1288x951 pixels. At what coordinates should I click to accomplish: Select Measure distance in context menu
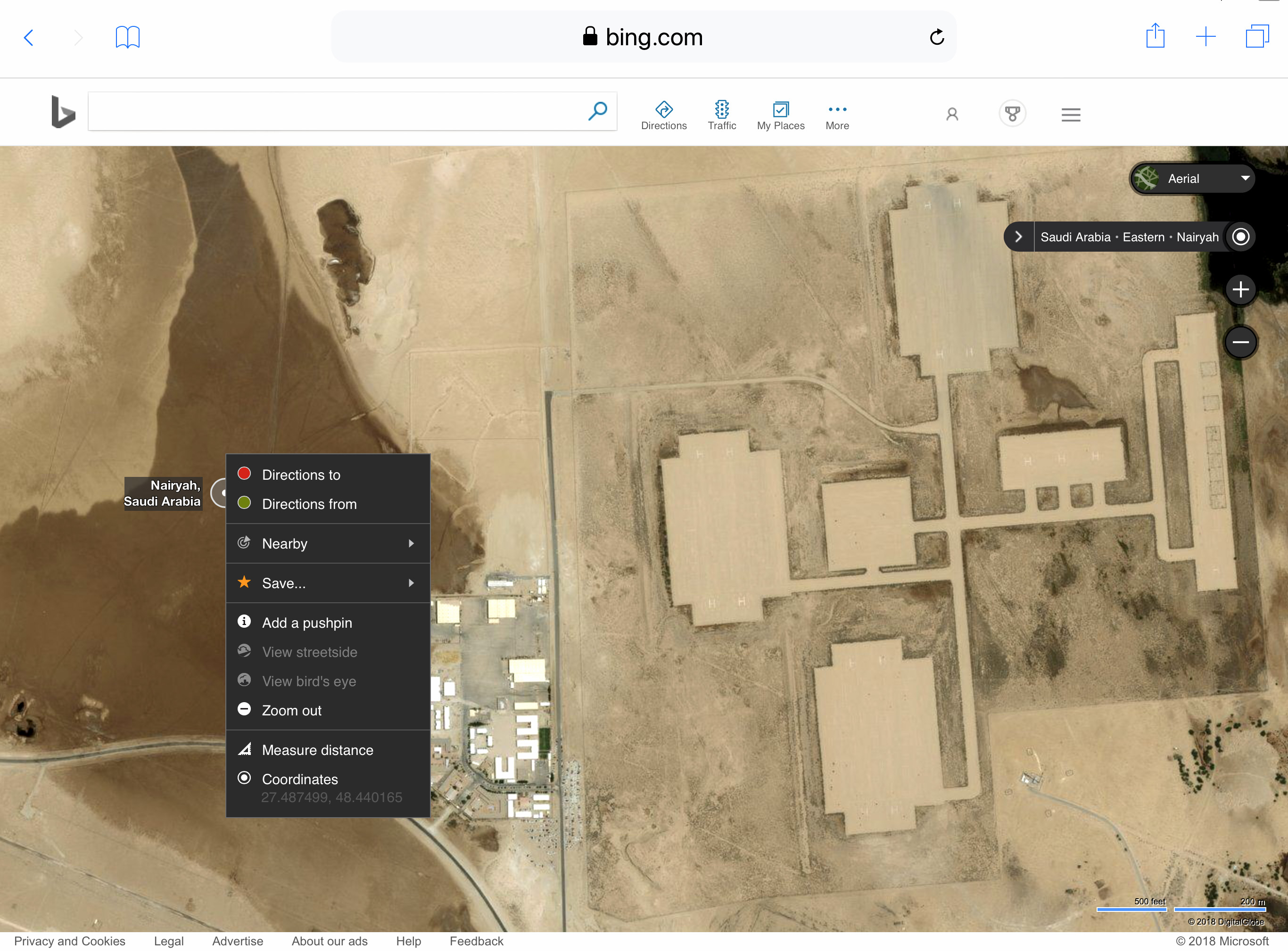(x=328, y=749)
